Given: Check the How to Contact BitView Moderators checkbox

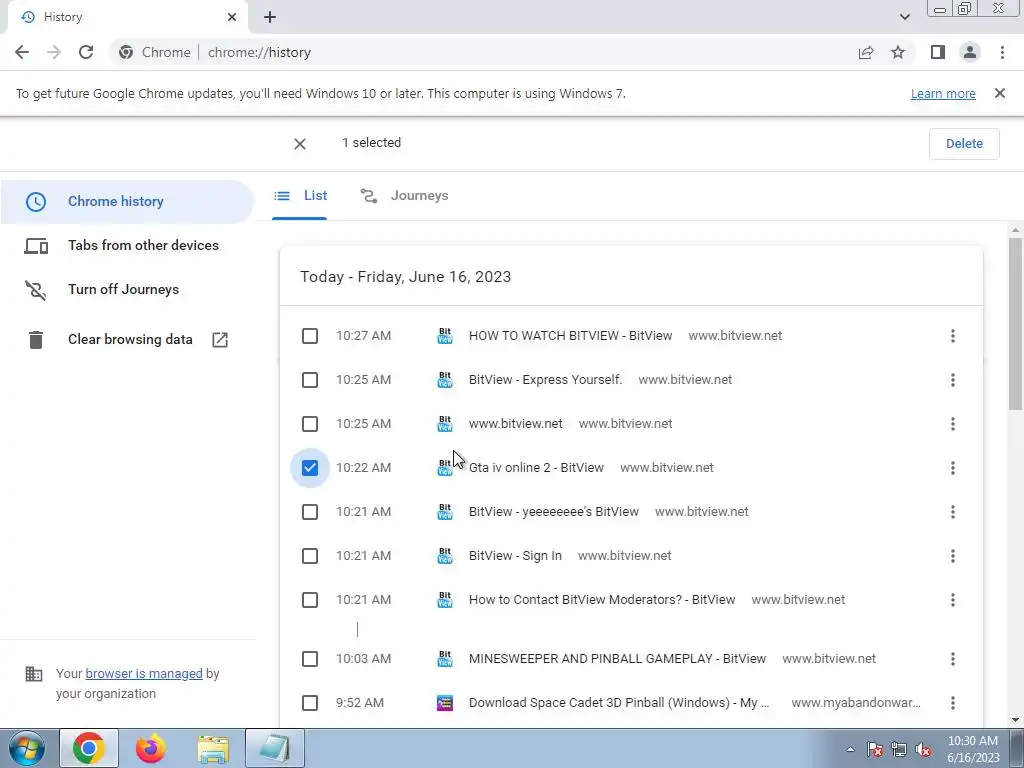Looking at the screenshot, I should coord(310,600).
